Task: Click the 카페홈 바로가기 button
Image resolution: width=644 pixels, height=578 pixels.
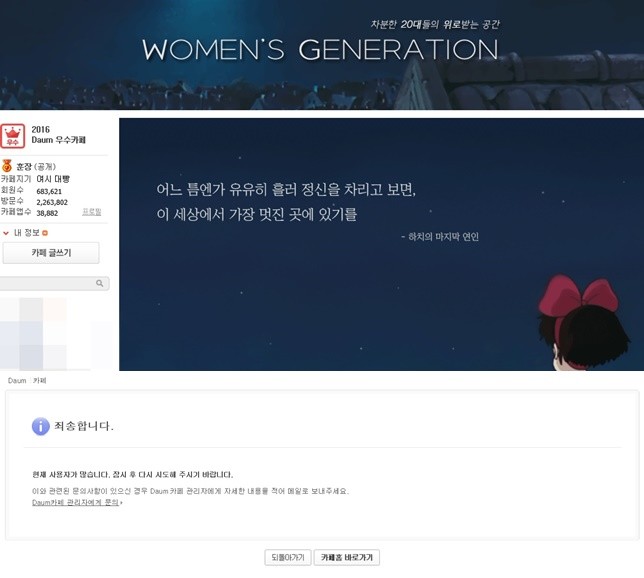Action: [346, 557]
